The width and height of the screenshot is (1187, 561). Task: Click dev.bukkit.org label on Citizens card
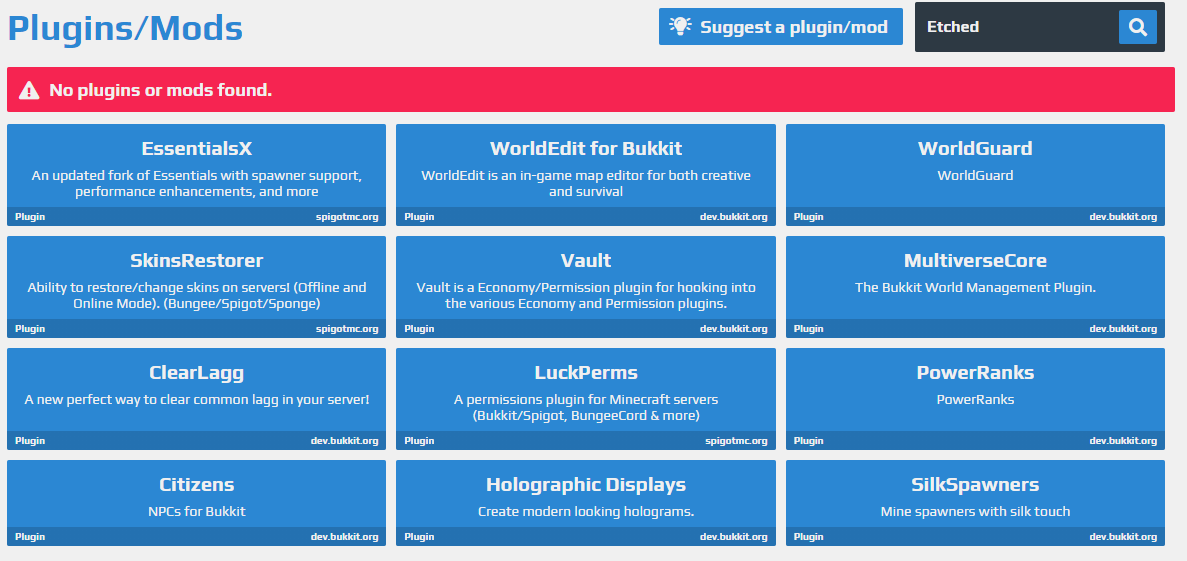[x=344, y=537]
